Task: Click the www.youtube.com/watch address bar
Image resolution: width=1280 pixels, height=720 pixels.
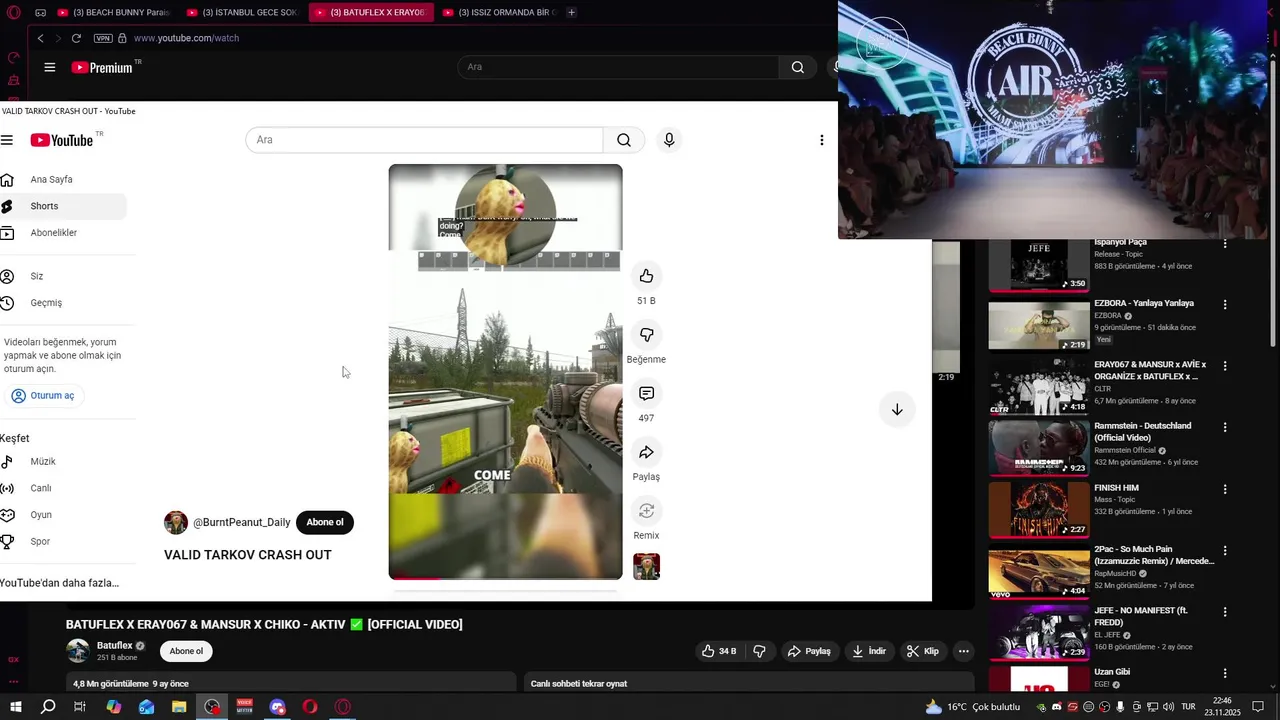Action: coord(186,38)
